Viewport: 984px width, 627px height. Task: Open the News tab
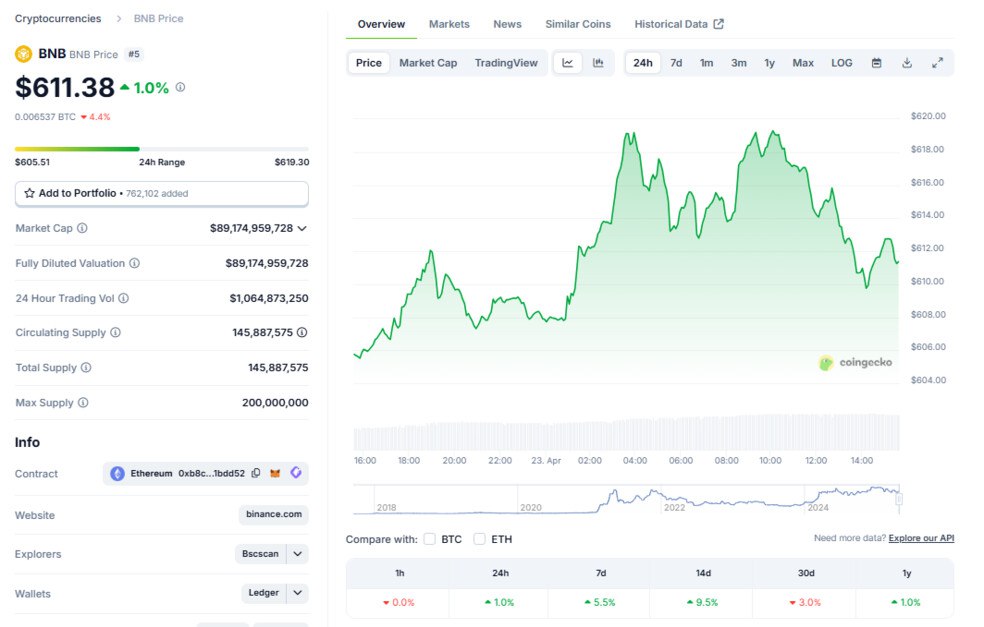[507, 24]
